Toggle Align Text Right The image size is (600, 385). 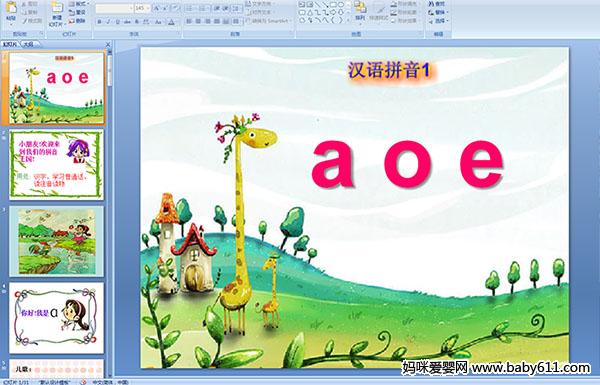pos(208,21)
